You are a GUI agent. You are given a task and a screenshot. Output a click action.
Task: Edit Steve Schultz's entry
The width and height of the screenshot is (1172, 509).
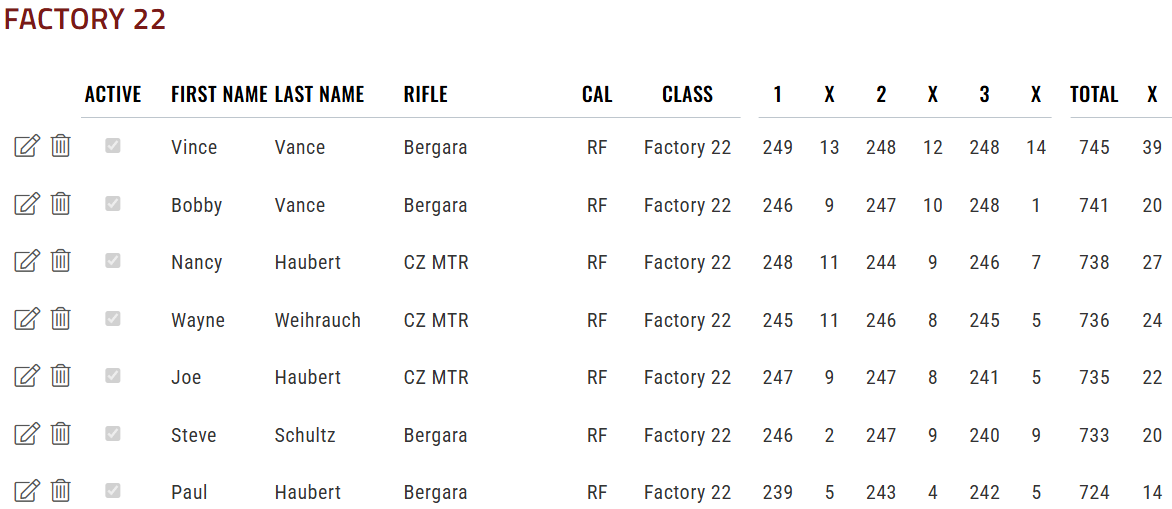point(27,434)
